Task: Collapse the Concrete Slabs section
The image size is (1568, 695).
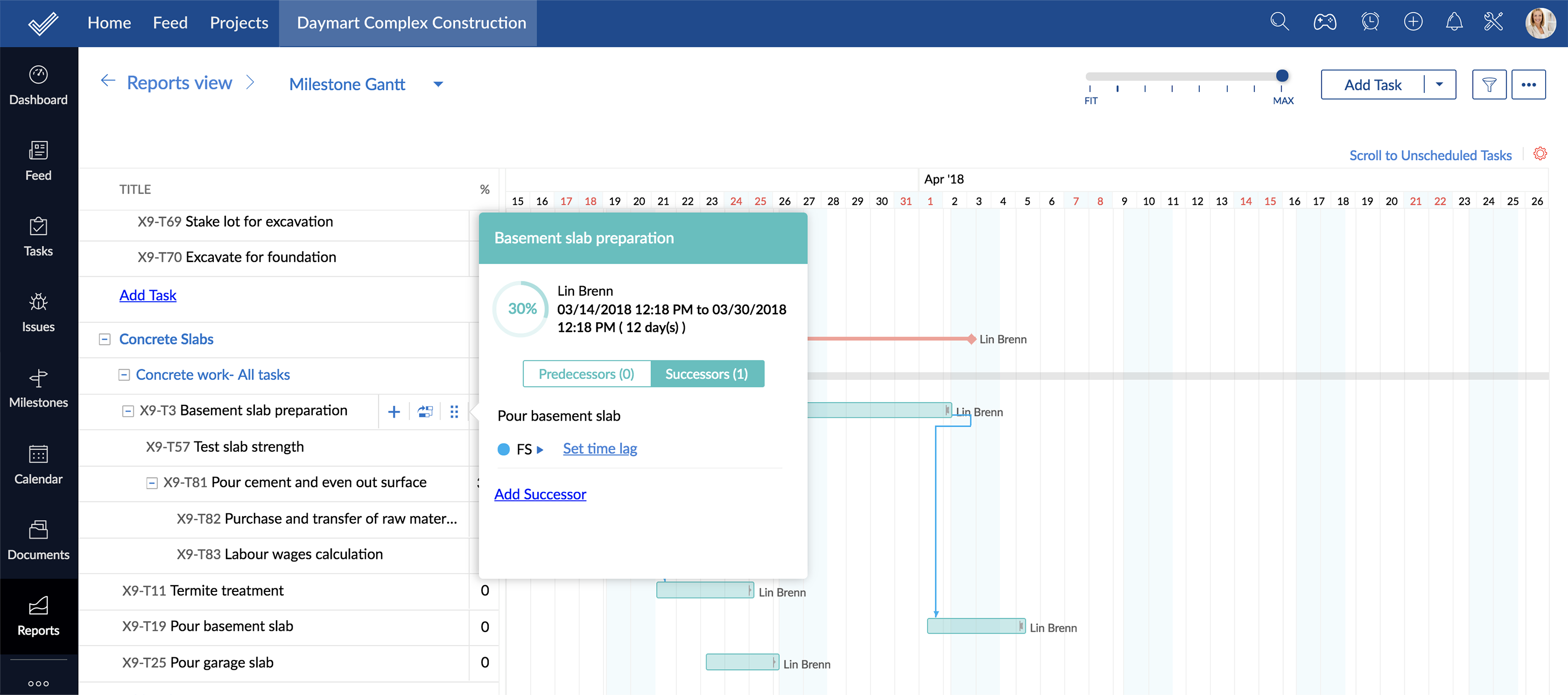Action: (105, 338)
